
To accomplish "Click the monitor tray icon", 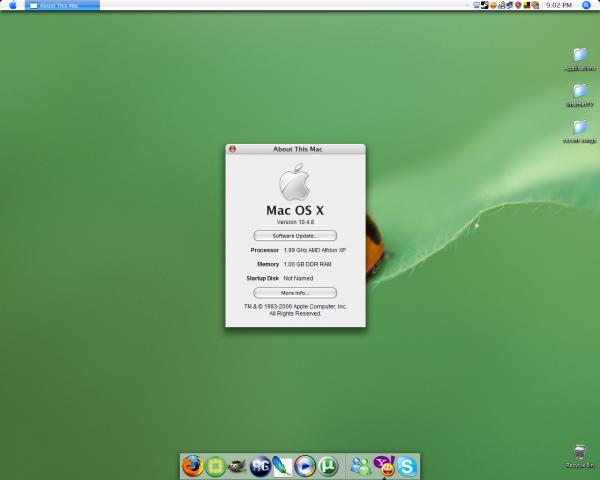I will point(477,5).
